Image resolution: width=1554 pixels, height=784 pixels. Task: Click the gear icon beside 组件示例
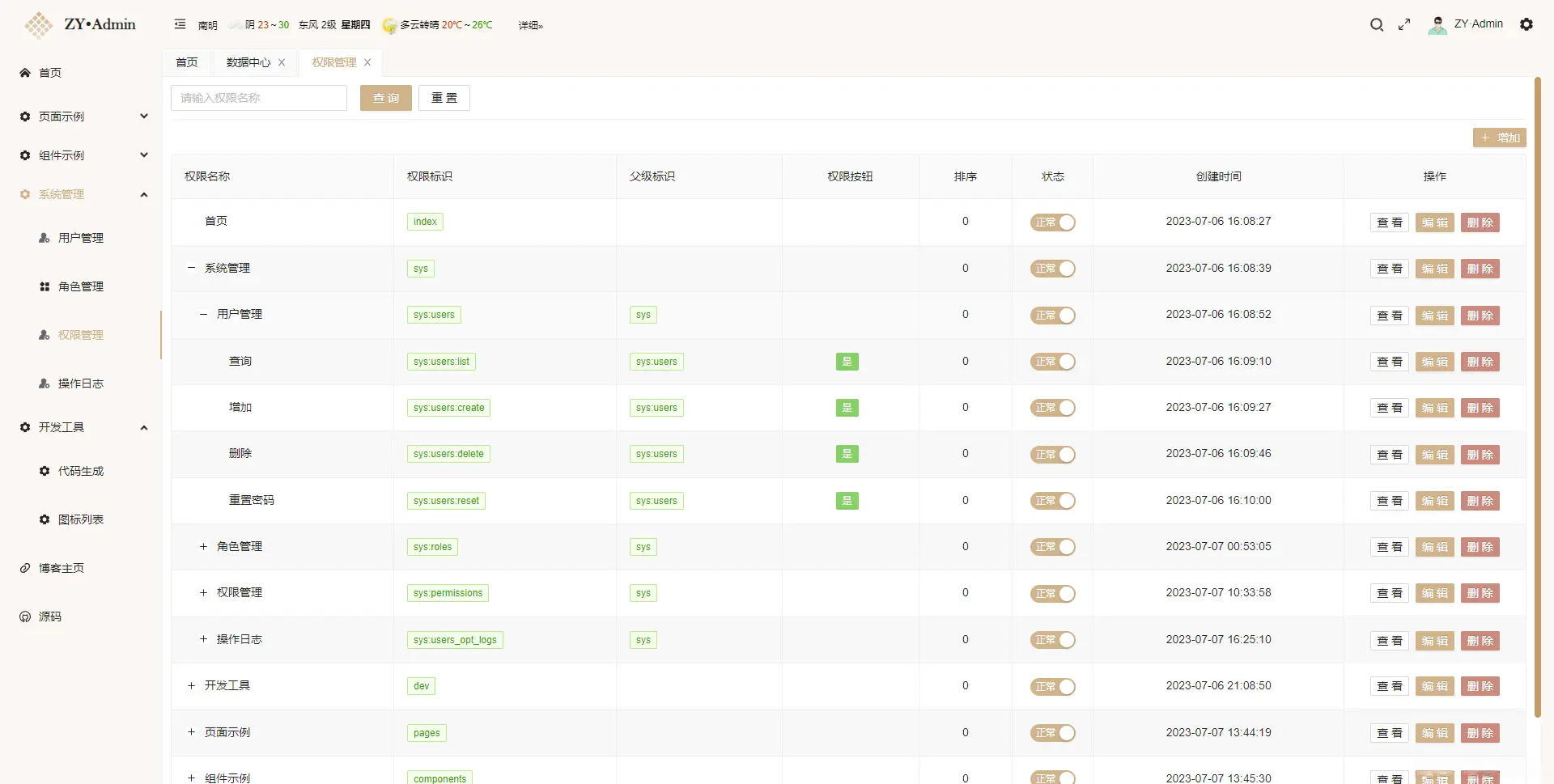pyautogui.click(x=25, y=155)
